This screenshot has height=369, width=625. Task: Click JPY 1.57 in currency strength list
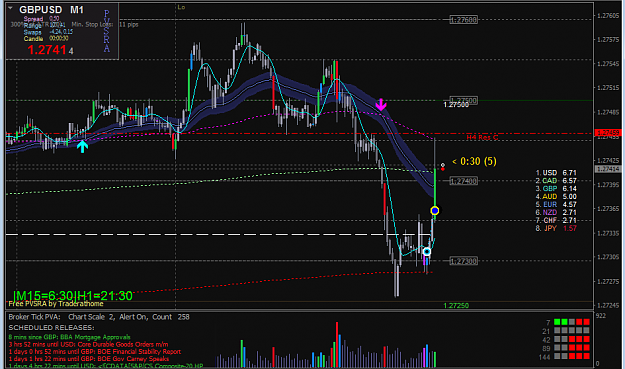(556, 228)
